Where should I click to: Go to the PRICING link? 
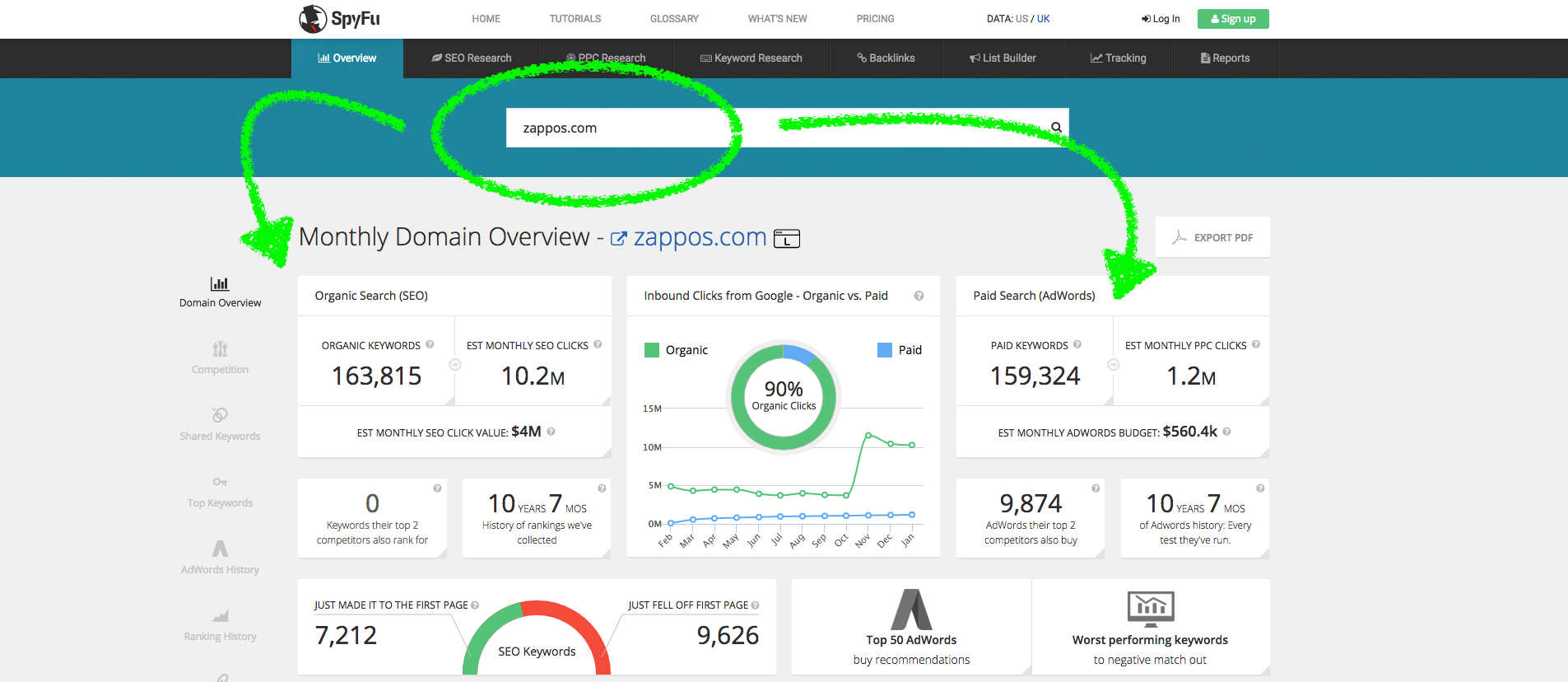pos(875,18)
